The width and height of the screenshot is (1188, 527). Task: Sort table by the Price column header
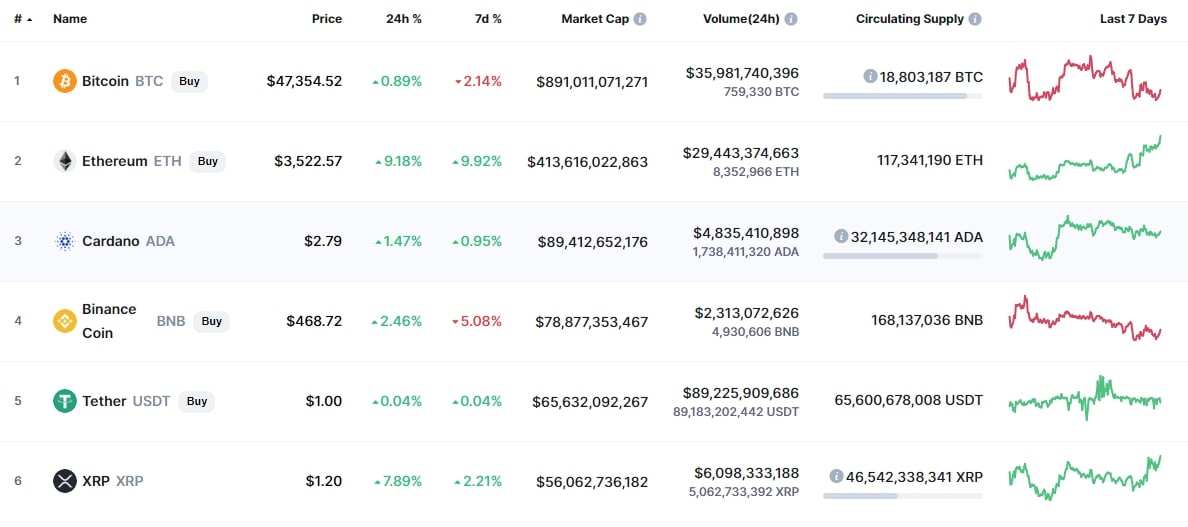[x=327, y=19]
